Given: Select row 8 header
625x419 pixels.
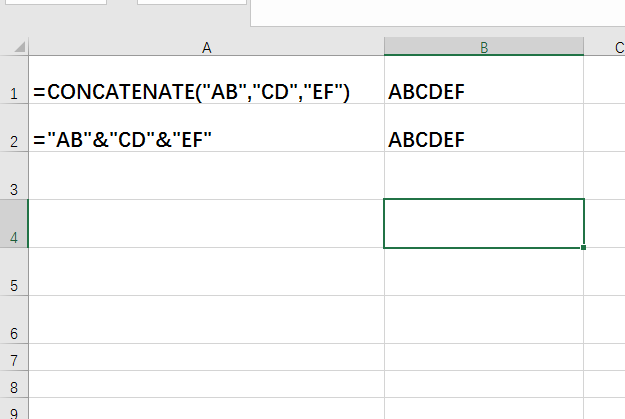Looking at the screenshot, I should point(14,383).
